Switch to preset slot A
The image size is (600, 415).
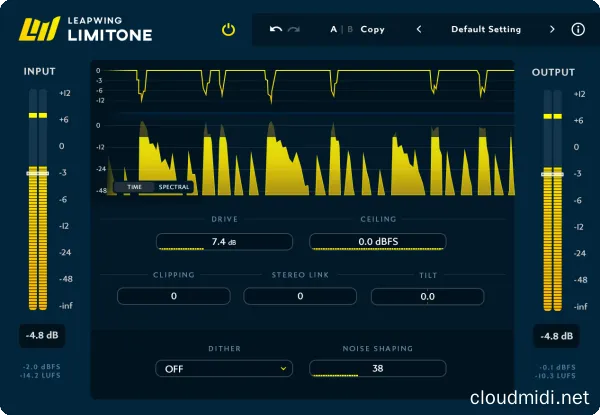point(334,30)
